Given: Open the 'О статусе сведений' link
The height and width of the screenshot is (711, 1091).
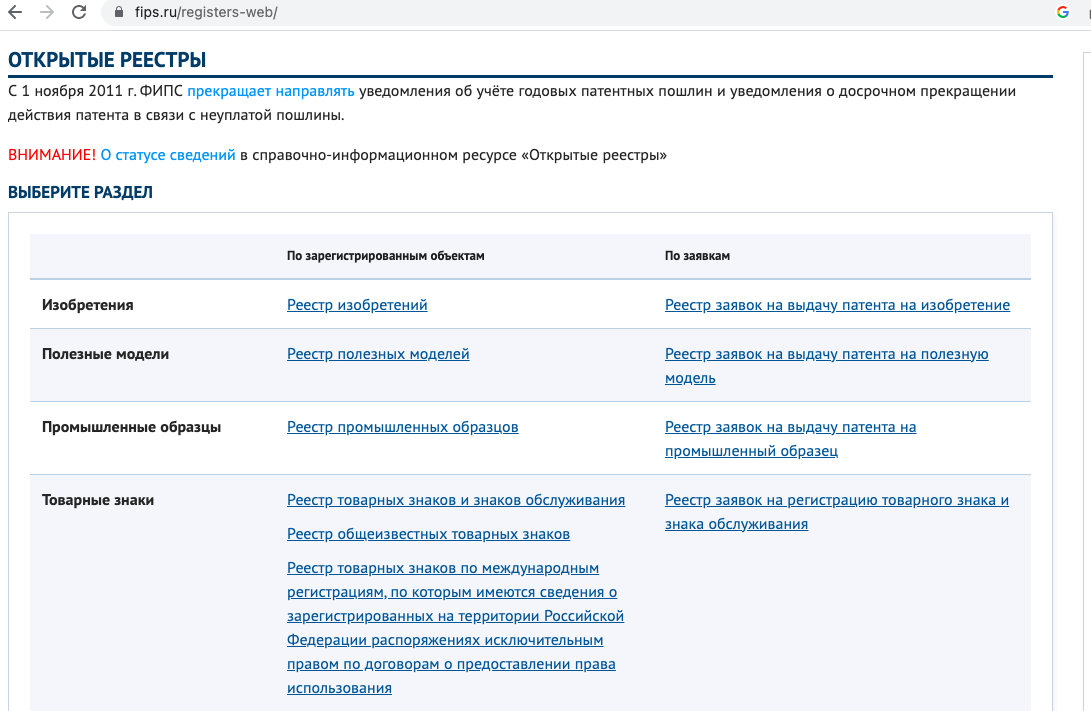Looking at the screenshot, I should [x=168, y=155].
